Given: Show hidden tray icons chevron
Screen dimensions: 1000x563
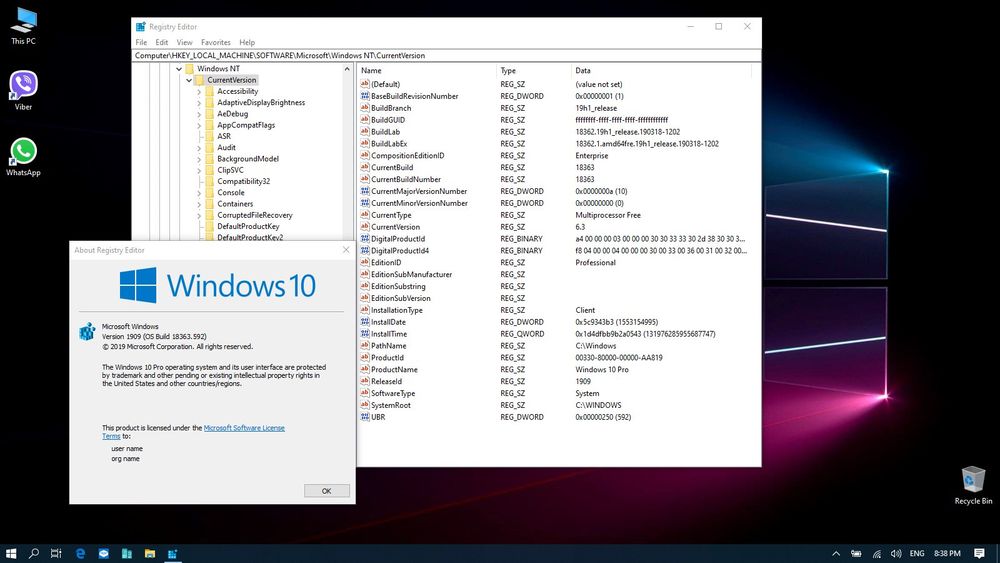Looking at the screenshot, I should coord(836,553).
